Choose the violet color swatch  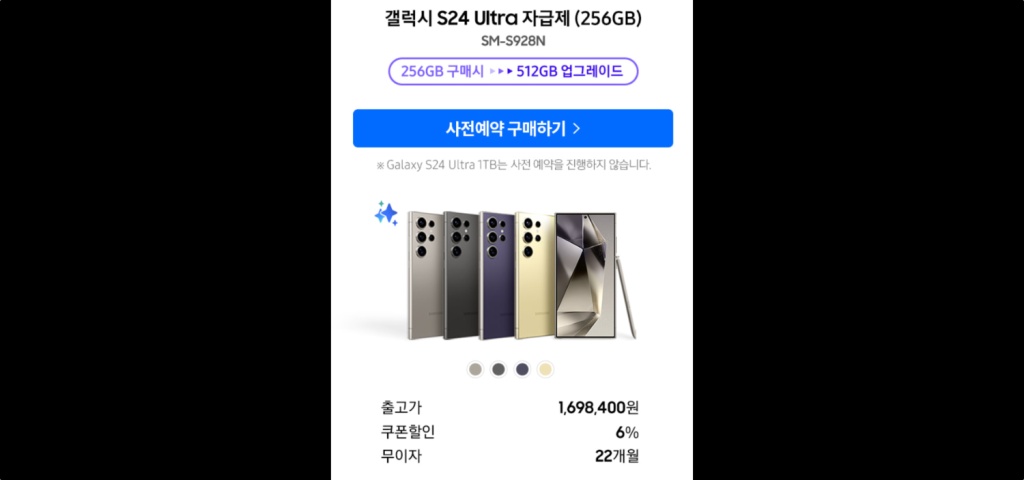(522, 370)
